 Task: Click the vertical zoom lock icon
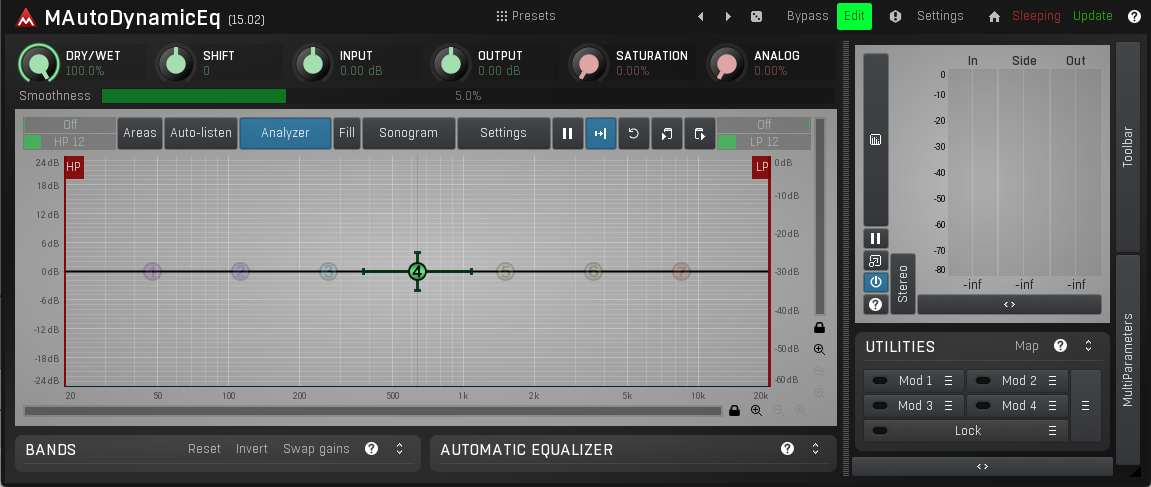[x=819, y=328]
